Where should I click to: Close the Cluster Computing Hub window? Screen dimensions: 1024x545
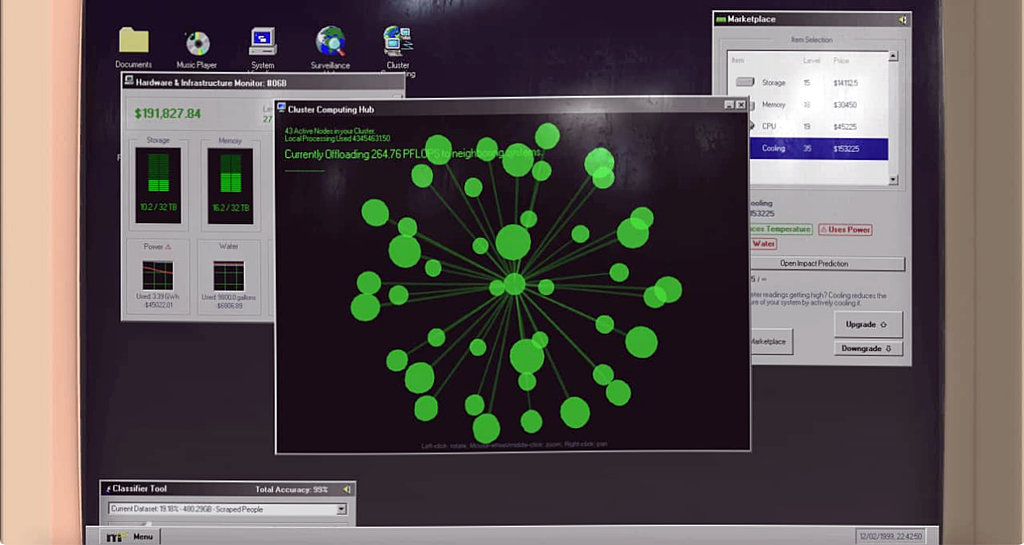(741, 104)
